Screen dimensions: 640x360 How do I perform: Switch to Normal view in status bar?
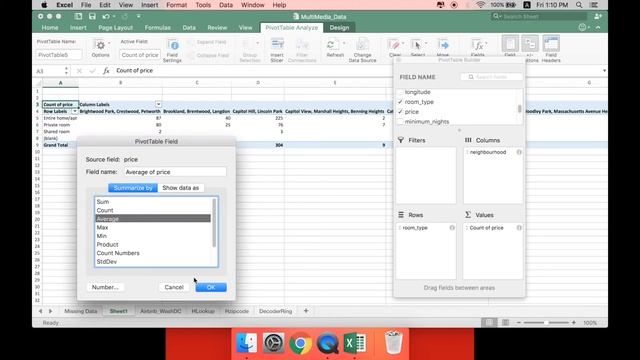pos(489,322)
